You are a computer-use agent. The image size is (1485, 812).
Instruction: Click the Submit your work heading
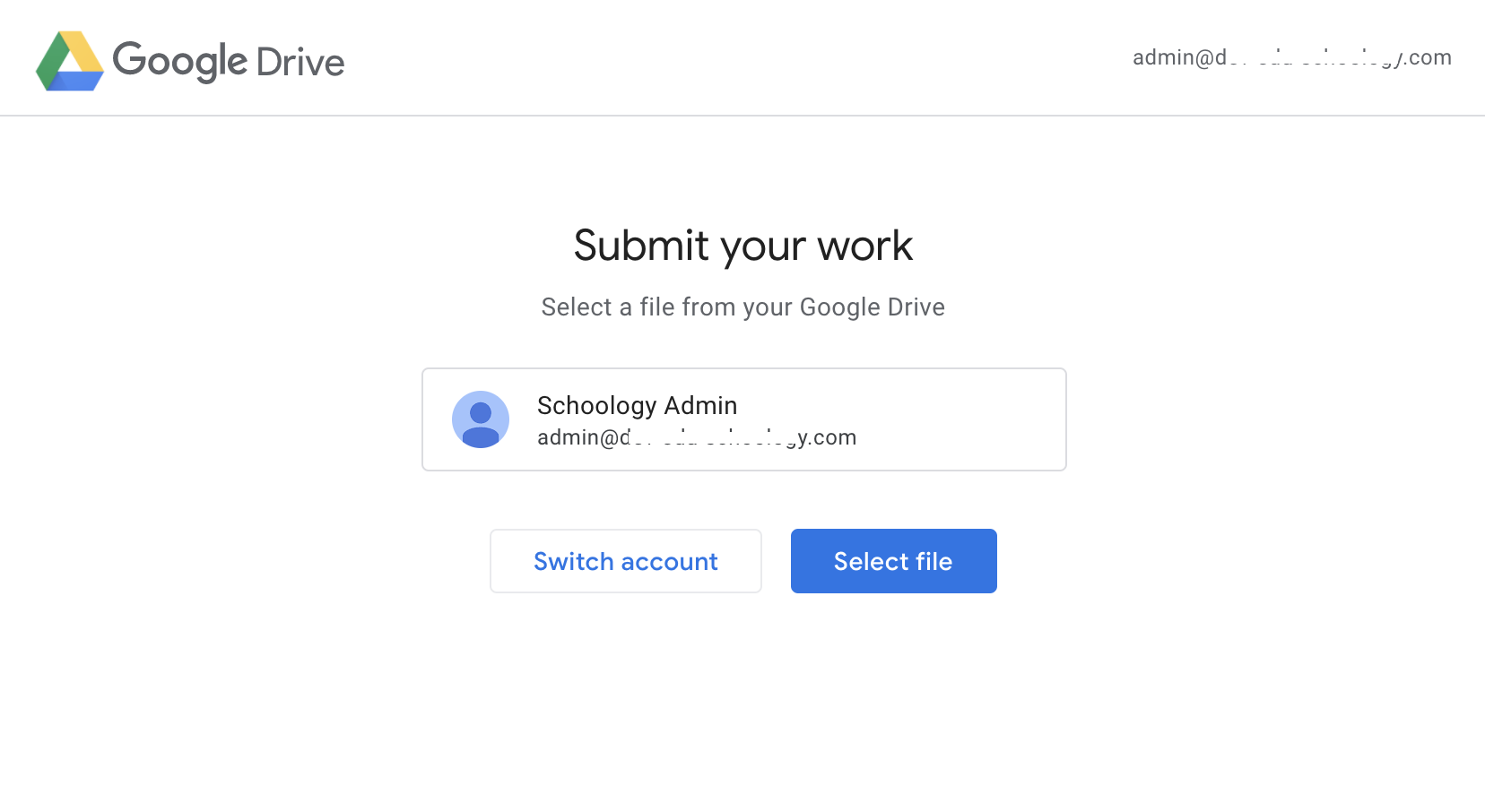[x=742, y=246]
